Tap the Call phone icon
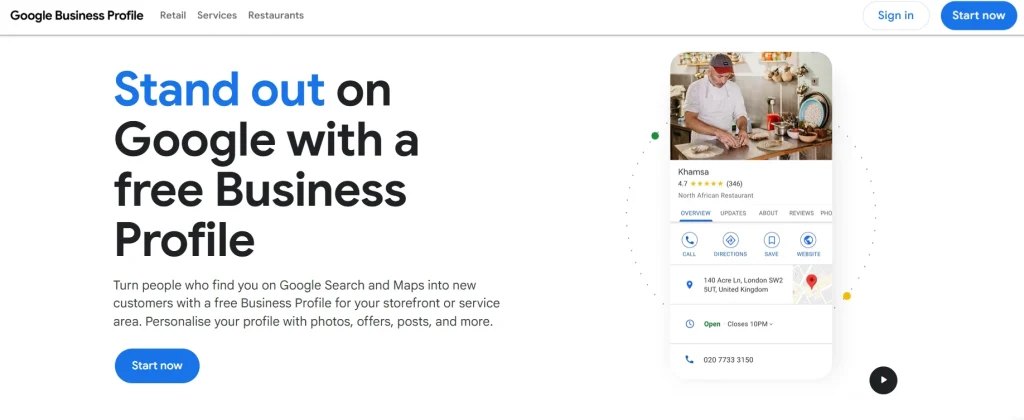The width and height of the screenshot is (1024, 420). pyautogui.click(x=689, y=240)
